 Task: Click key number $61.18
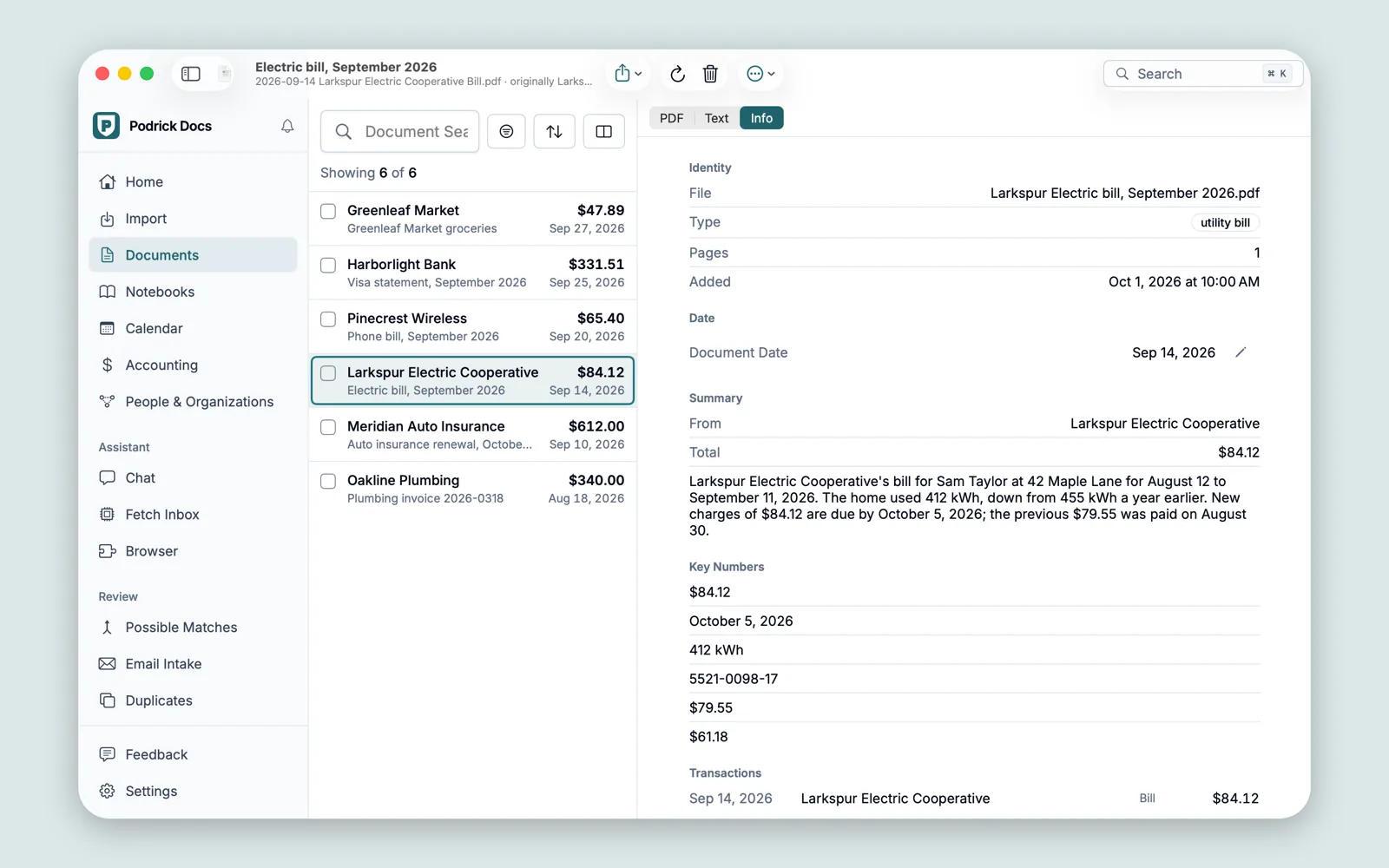[708, 737]
